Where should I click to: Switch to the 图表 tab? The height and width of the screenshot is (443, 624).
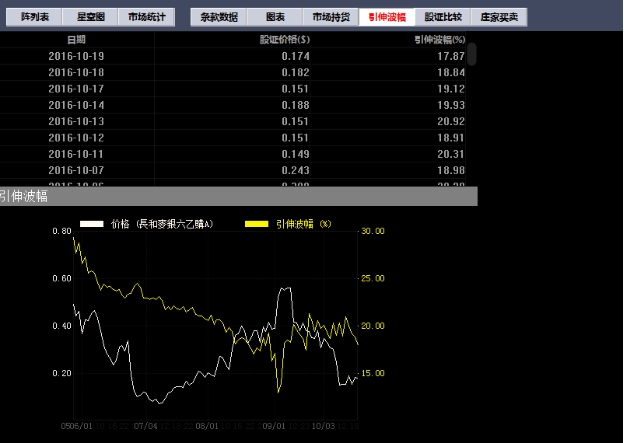(275, 17)
